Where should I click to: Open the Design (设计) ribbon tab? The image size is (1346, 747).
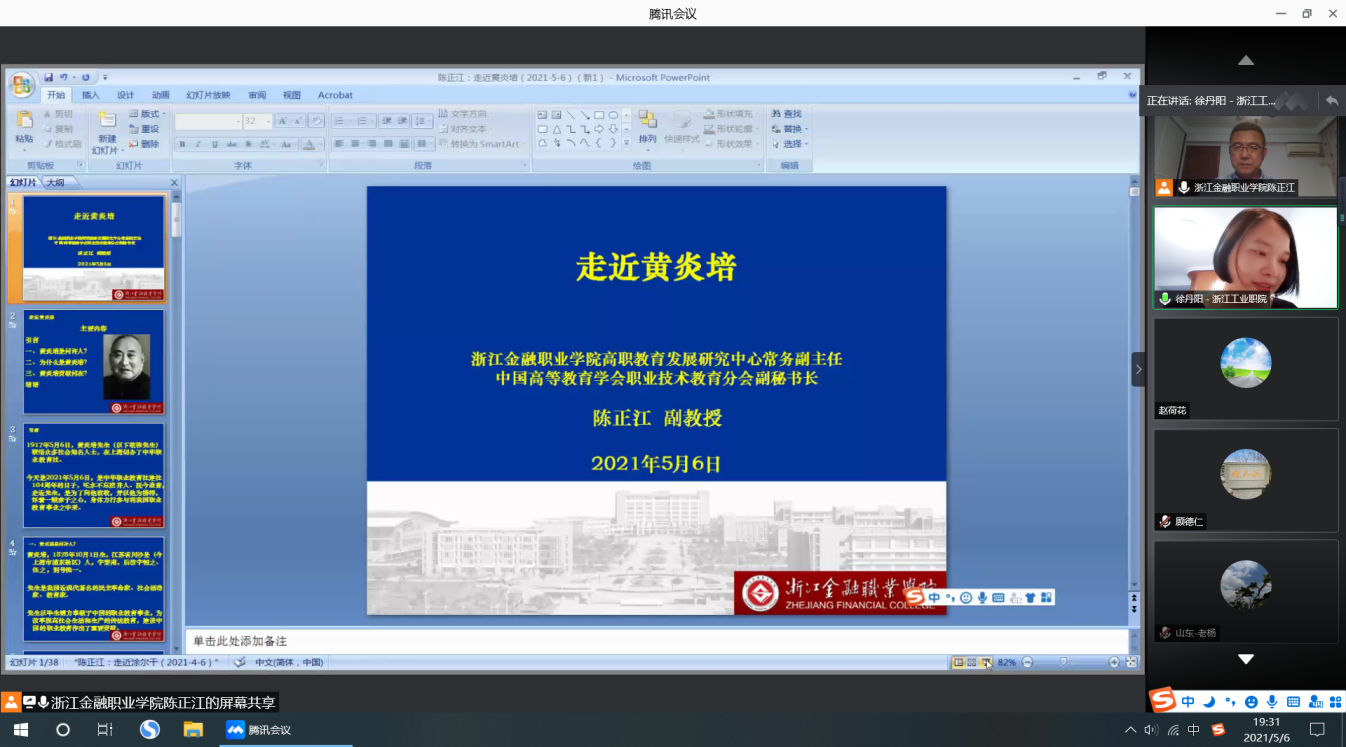(125, 95)
